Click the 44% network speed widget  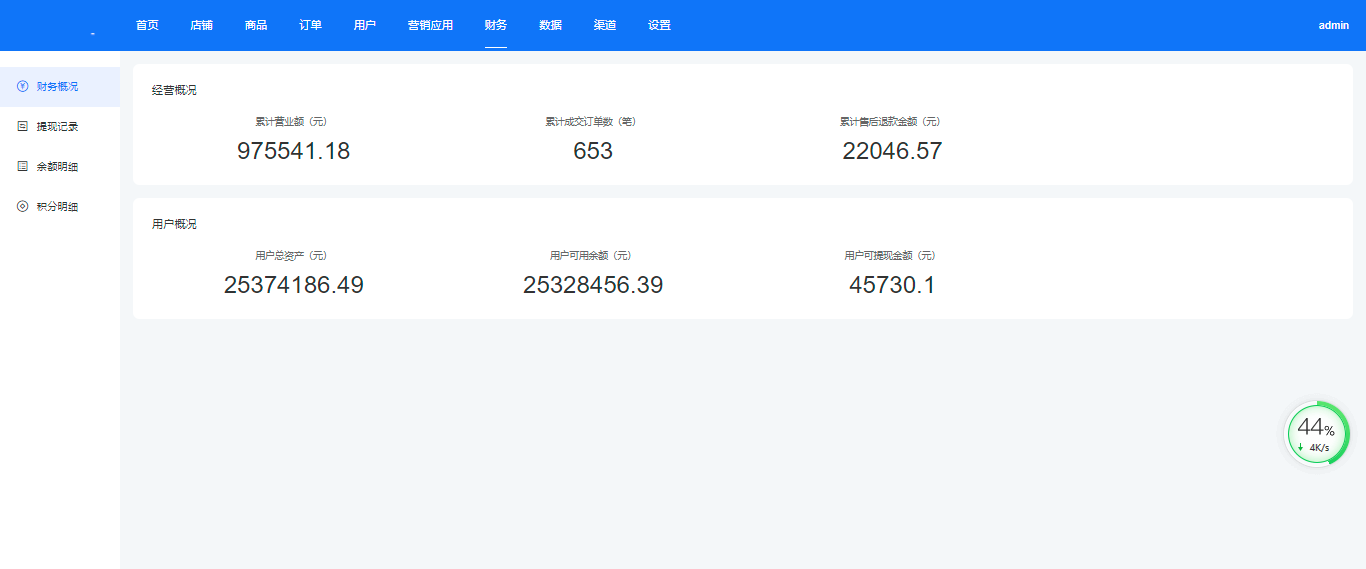[1316, 434]
